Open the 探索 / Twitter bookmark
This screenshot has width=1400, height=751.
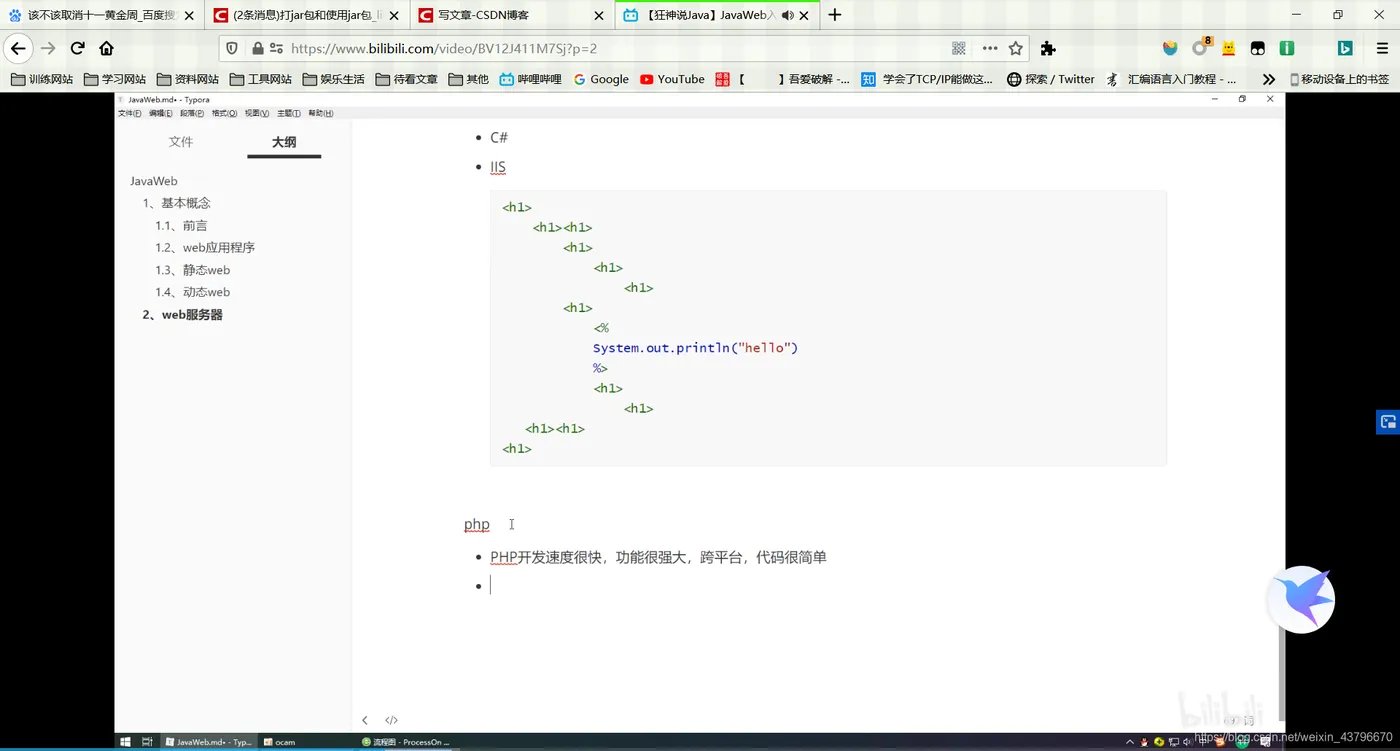(x=1050, y=79)
